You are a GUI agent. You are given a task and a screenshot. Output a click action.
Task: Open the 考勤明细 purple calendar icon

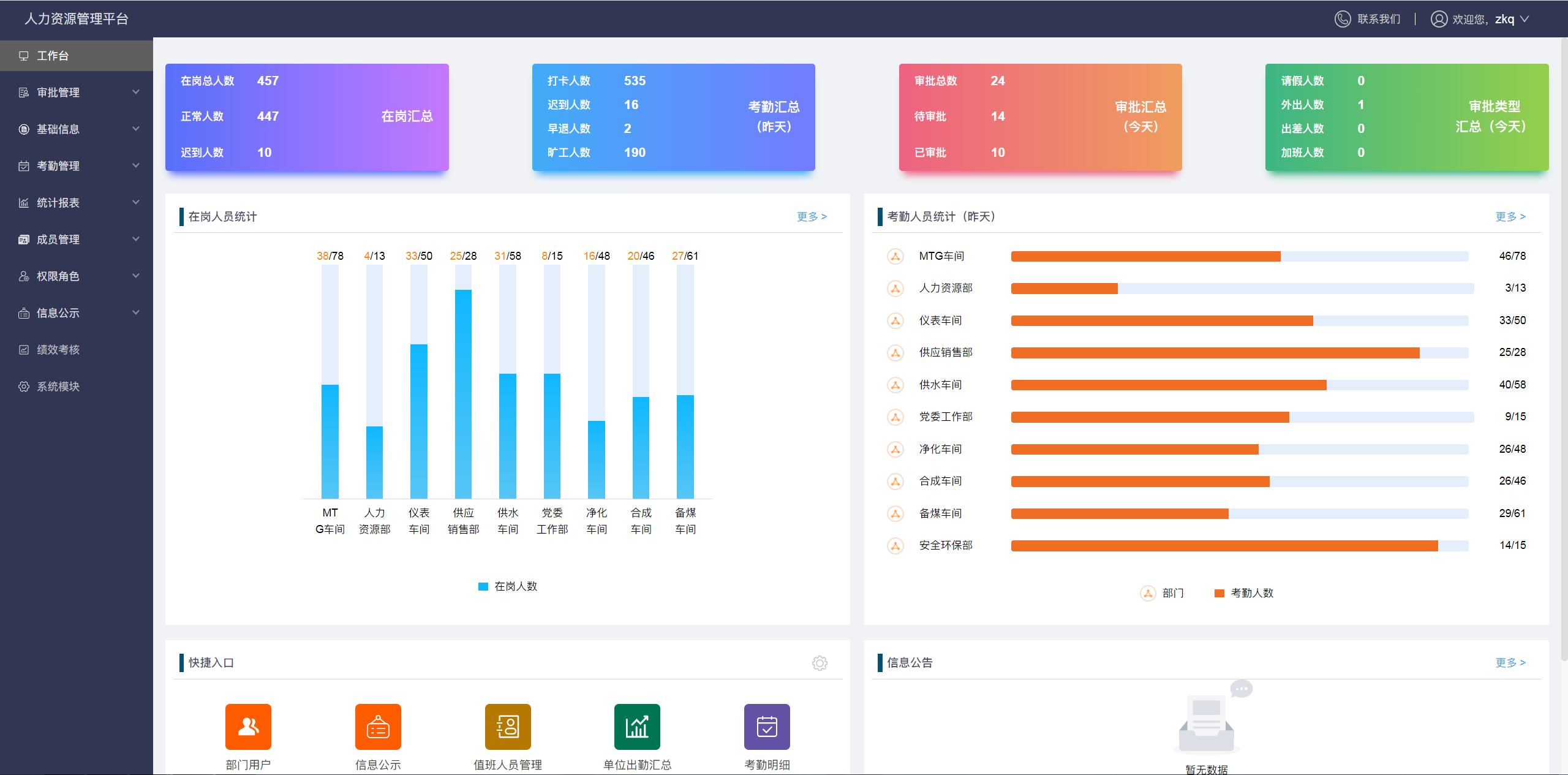767,727
